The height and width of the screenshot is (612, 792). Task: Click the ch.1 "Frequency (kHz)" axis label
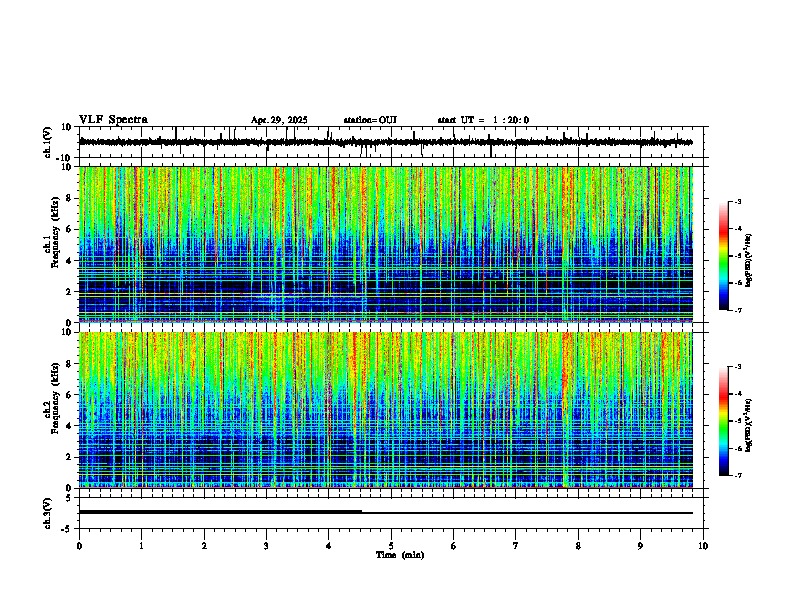coord(55,232)
